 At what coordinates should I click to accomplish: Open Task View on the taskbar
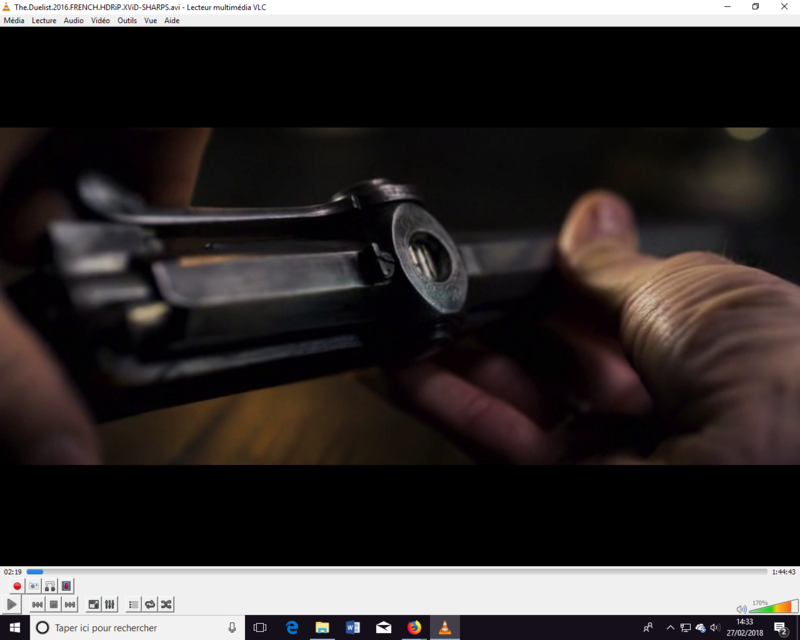(260, 628)
